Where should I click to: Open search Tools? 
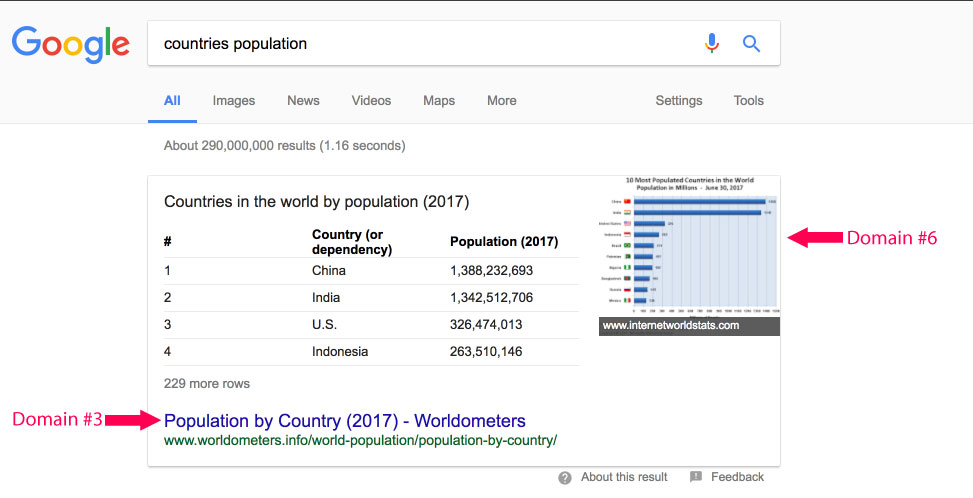[x=748, y=100]
